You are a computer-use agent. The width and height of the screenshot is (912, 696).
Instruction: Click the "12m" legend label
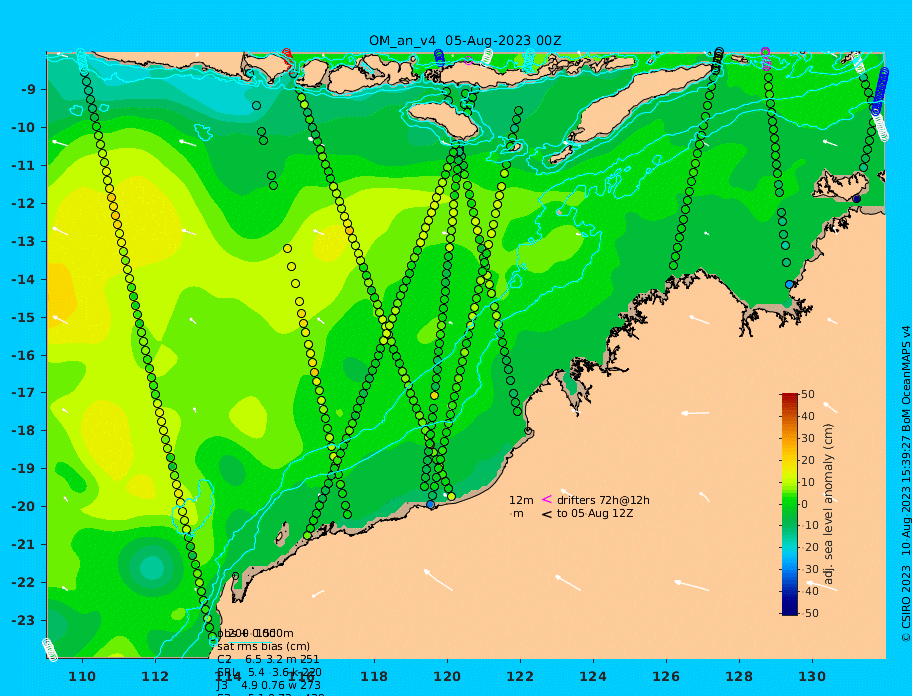(521, 500)
